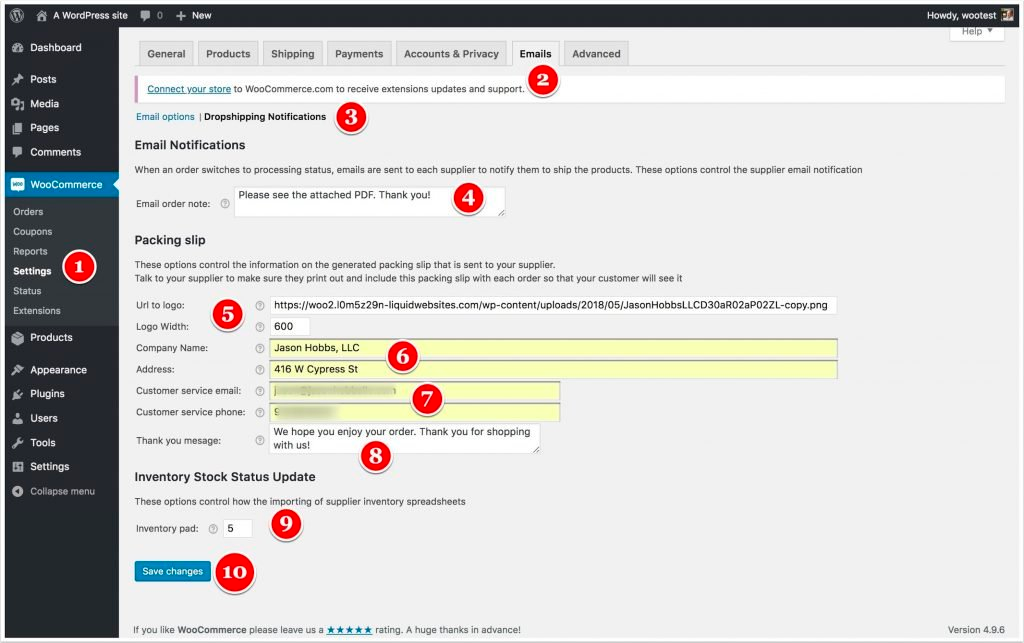The height and width of the screenshot is (643, 1024).
Task: Click help tooltip icon for Thank you mesage
Action: 260,441
